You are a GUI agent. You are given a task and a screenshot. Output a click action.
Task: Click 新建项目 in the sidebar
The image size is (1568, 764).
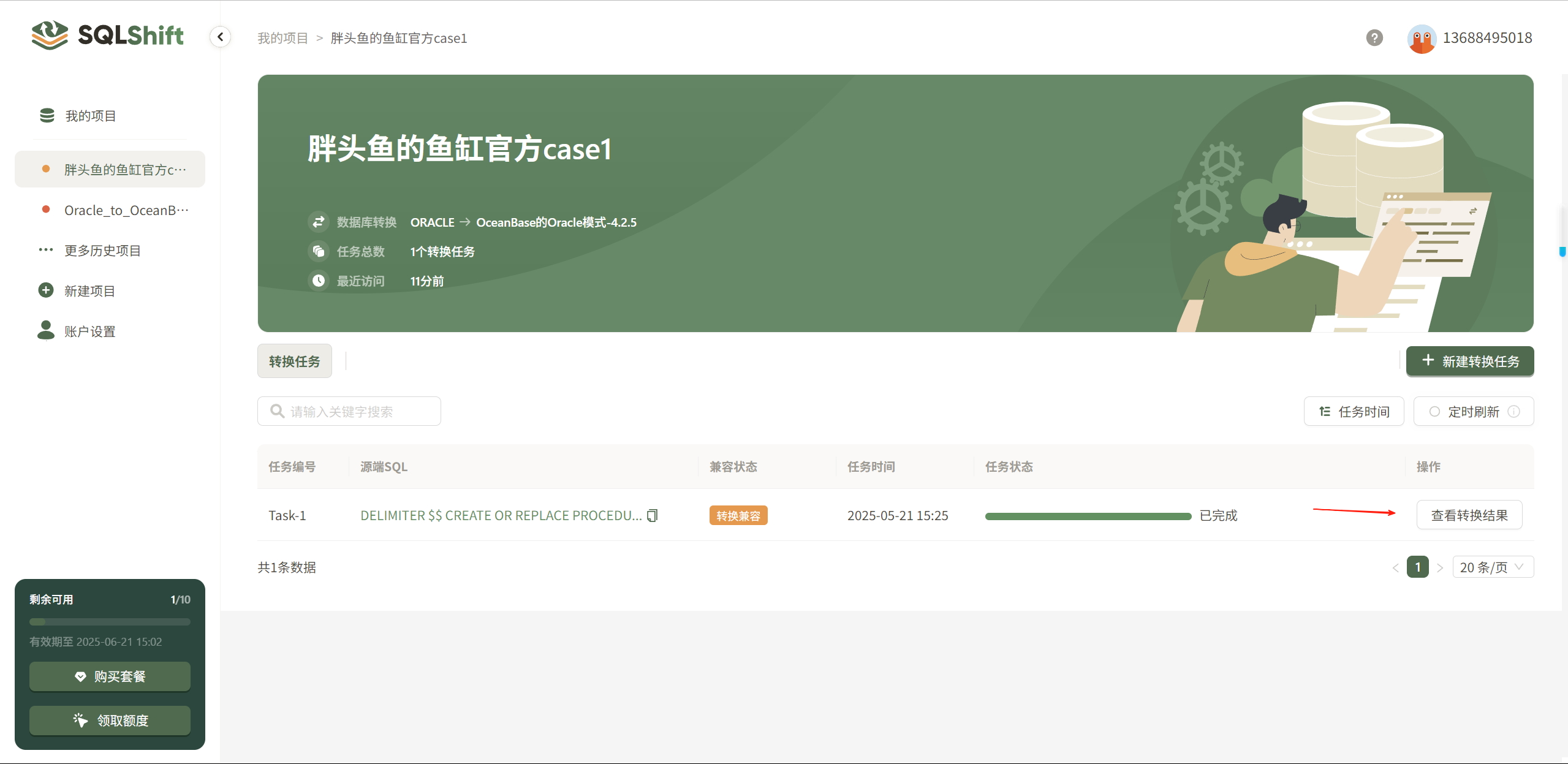pos(90,291)
